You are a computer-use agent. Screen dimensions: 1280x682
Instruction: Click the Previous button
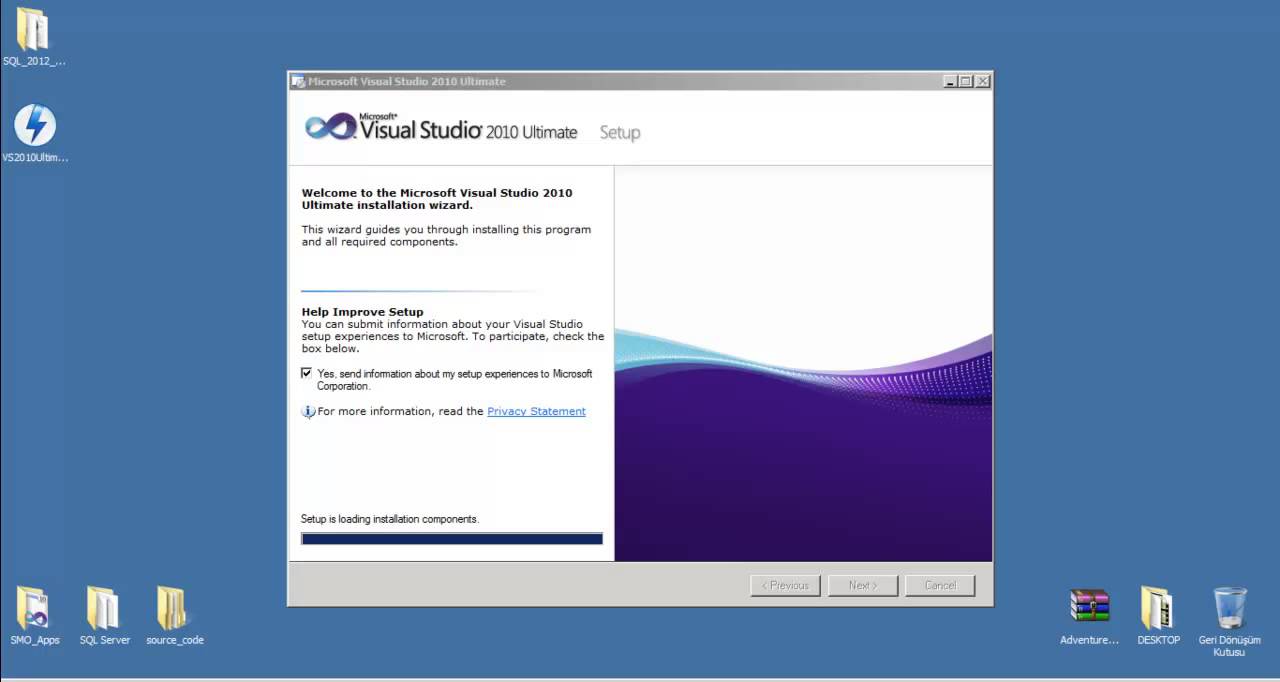tap(785, 585)
